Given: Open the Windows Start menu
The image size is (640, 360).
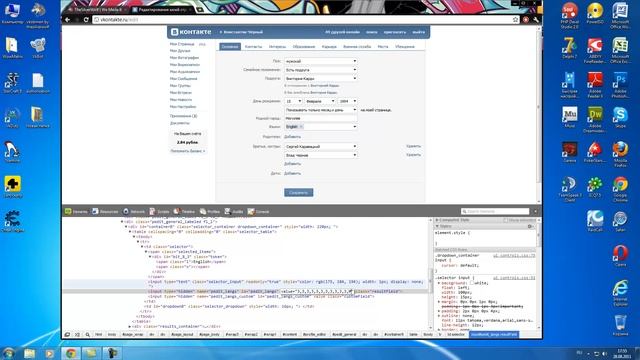Looking at the screenshot, I should click(9, 353).
